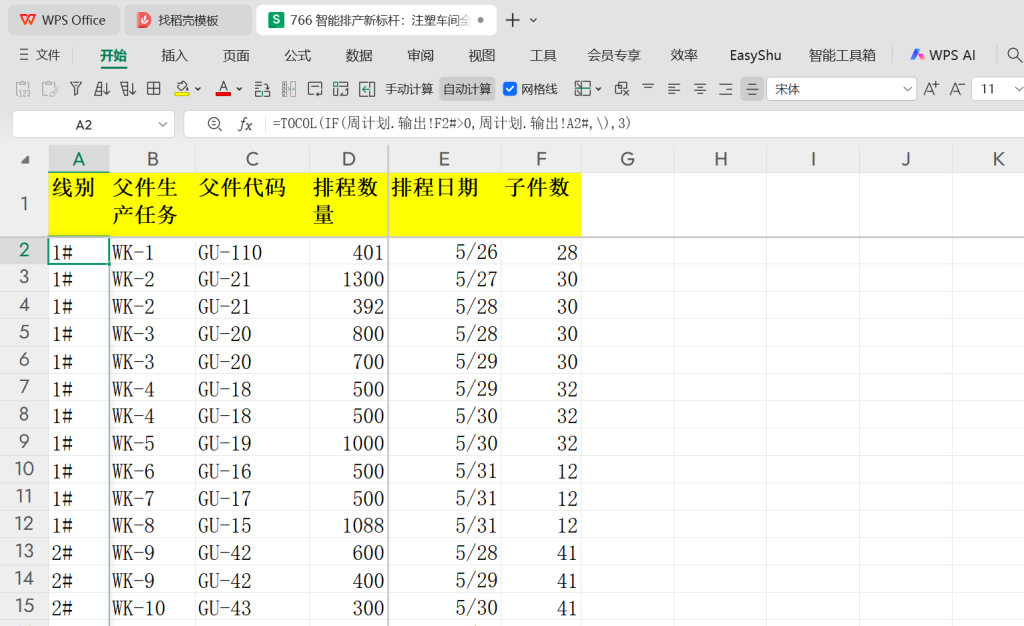Viewport: 1024px width, 626px height.
Task: Open the 宋体 font name dropdown
Action: click(x=907, y=89)
